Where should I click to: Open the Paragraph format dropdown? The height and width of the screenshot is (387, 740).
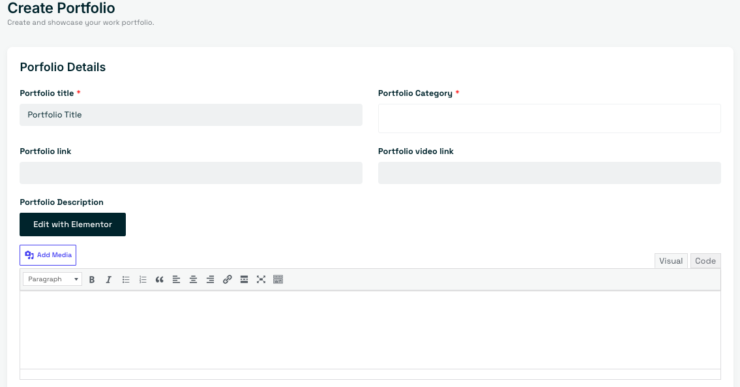point(52,279)
